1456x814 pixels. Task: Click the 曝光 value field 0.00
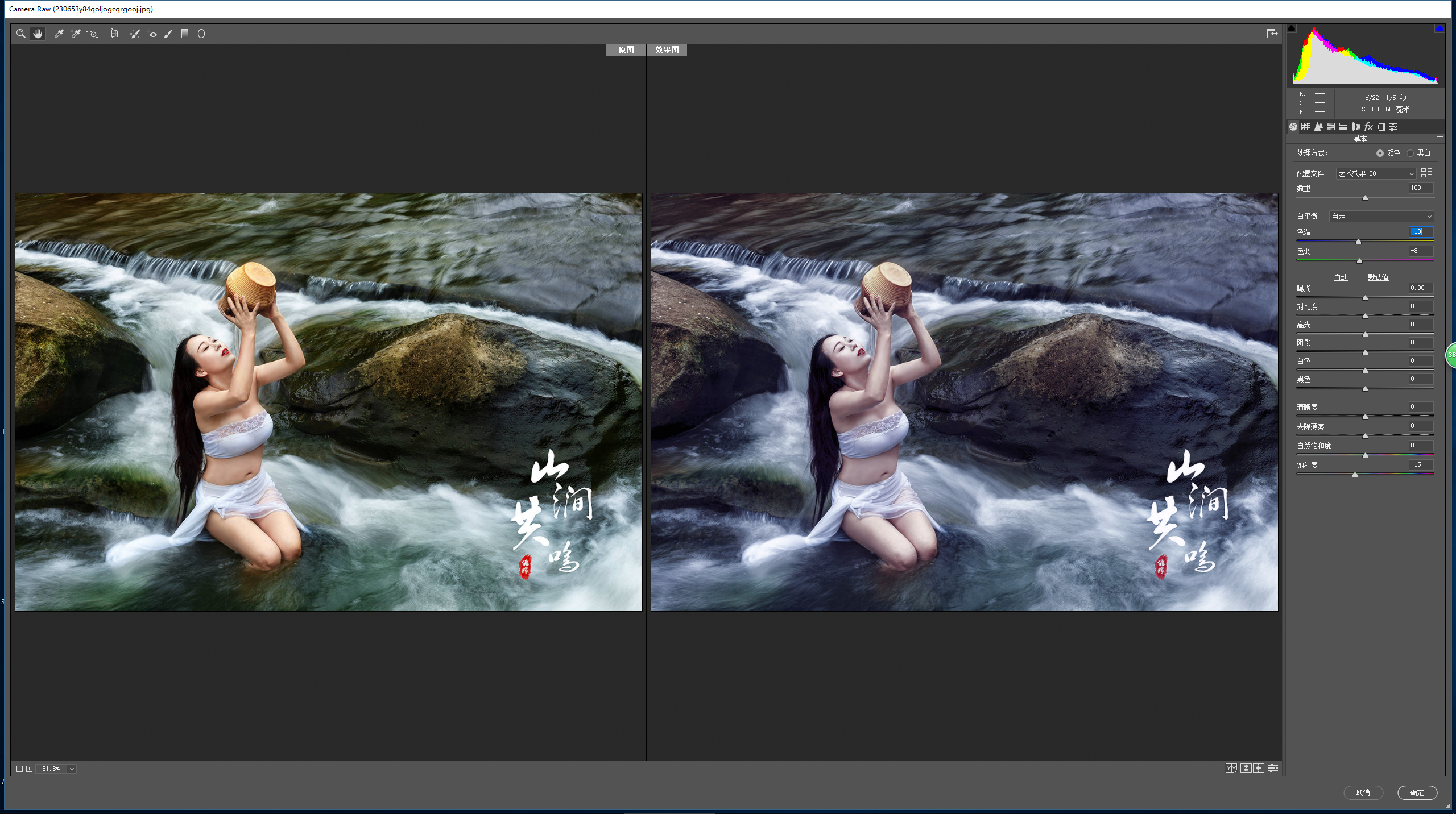coord(1421,288)
